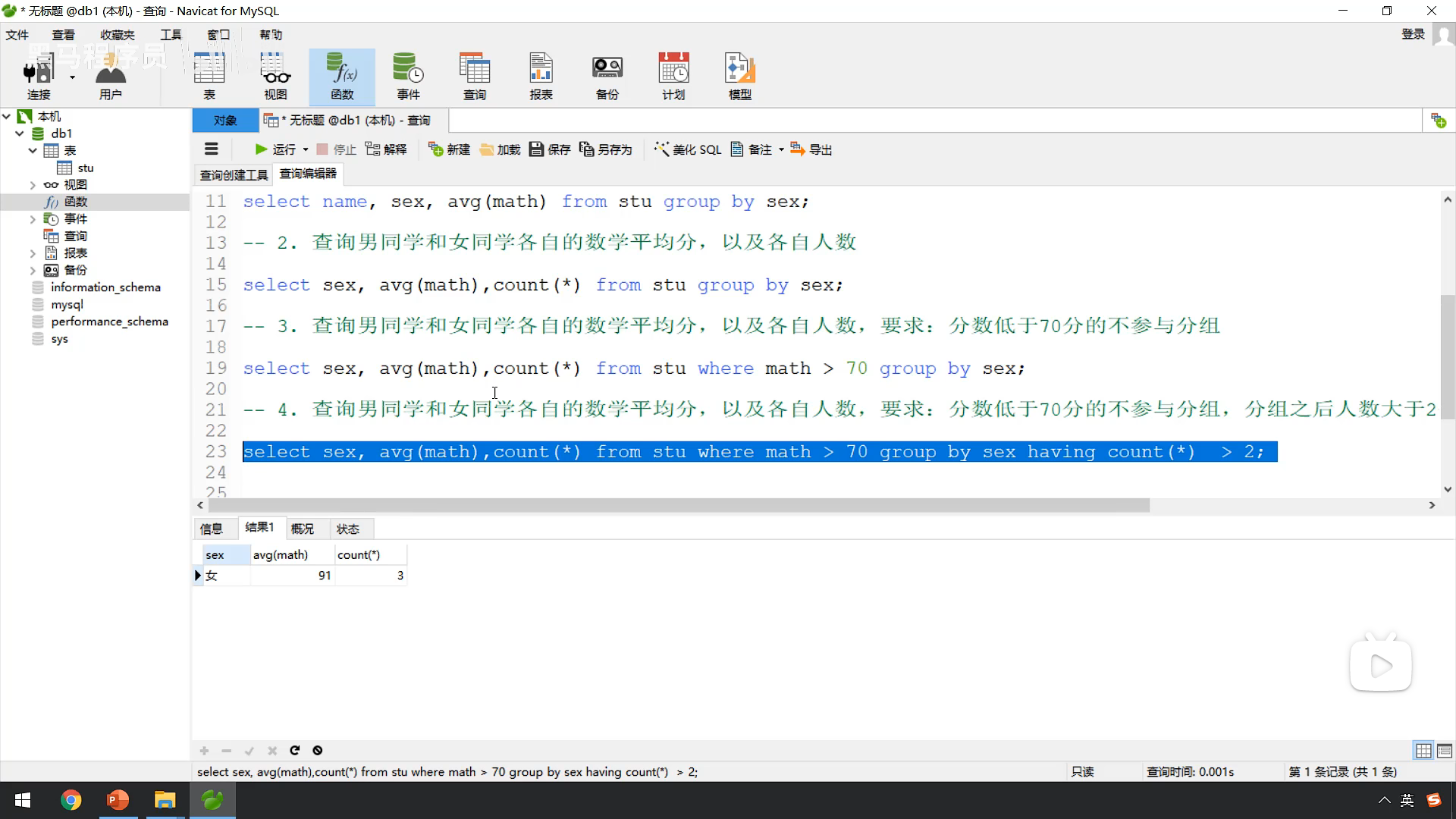Image resolution: width=1456 pixels, height=819 pixels.
Task: Open the 工具 menu
Action: 171,35
